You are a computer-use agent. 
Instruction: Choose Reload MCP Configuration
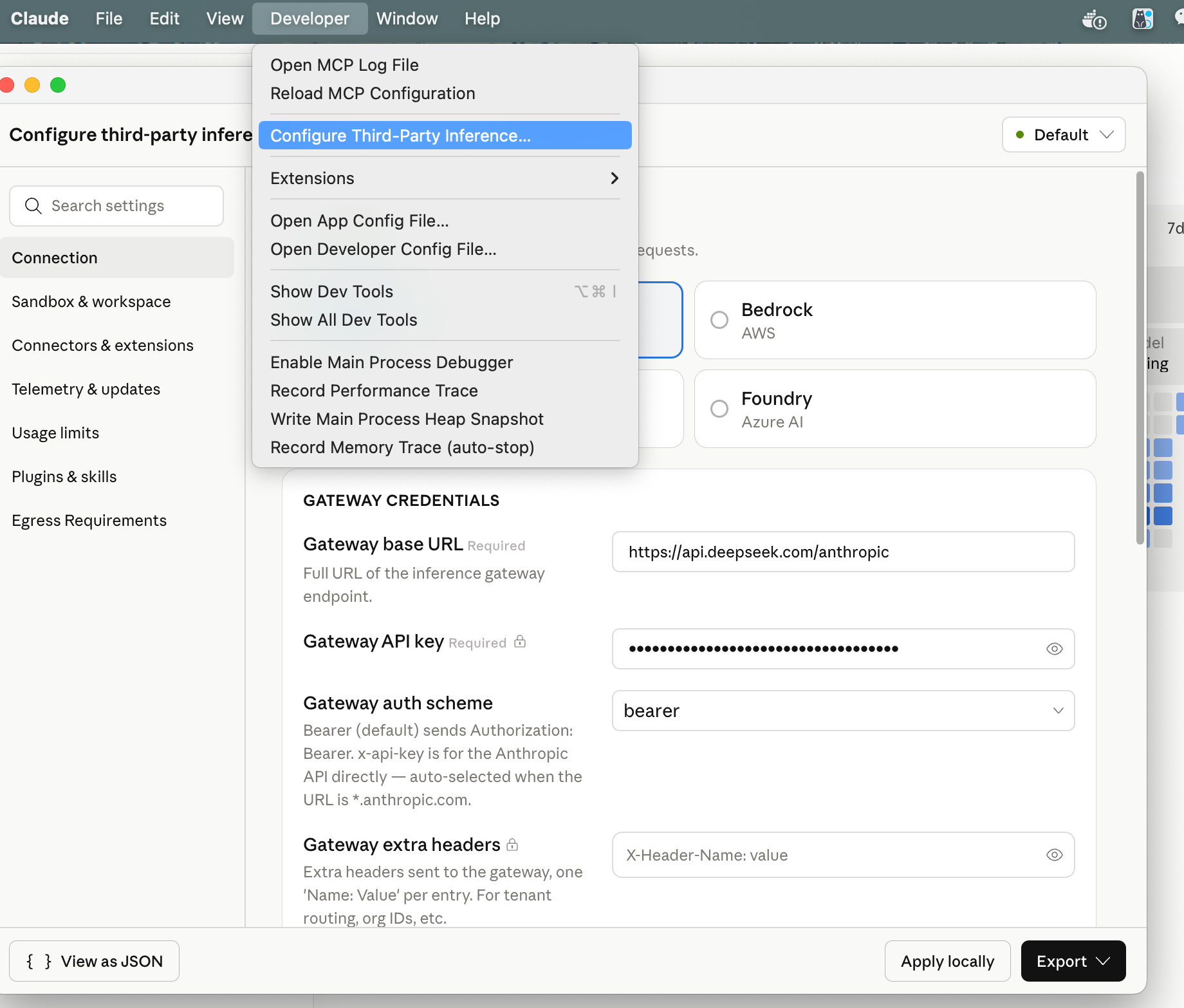click(x=445, y=93)
